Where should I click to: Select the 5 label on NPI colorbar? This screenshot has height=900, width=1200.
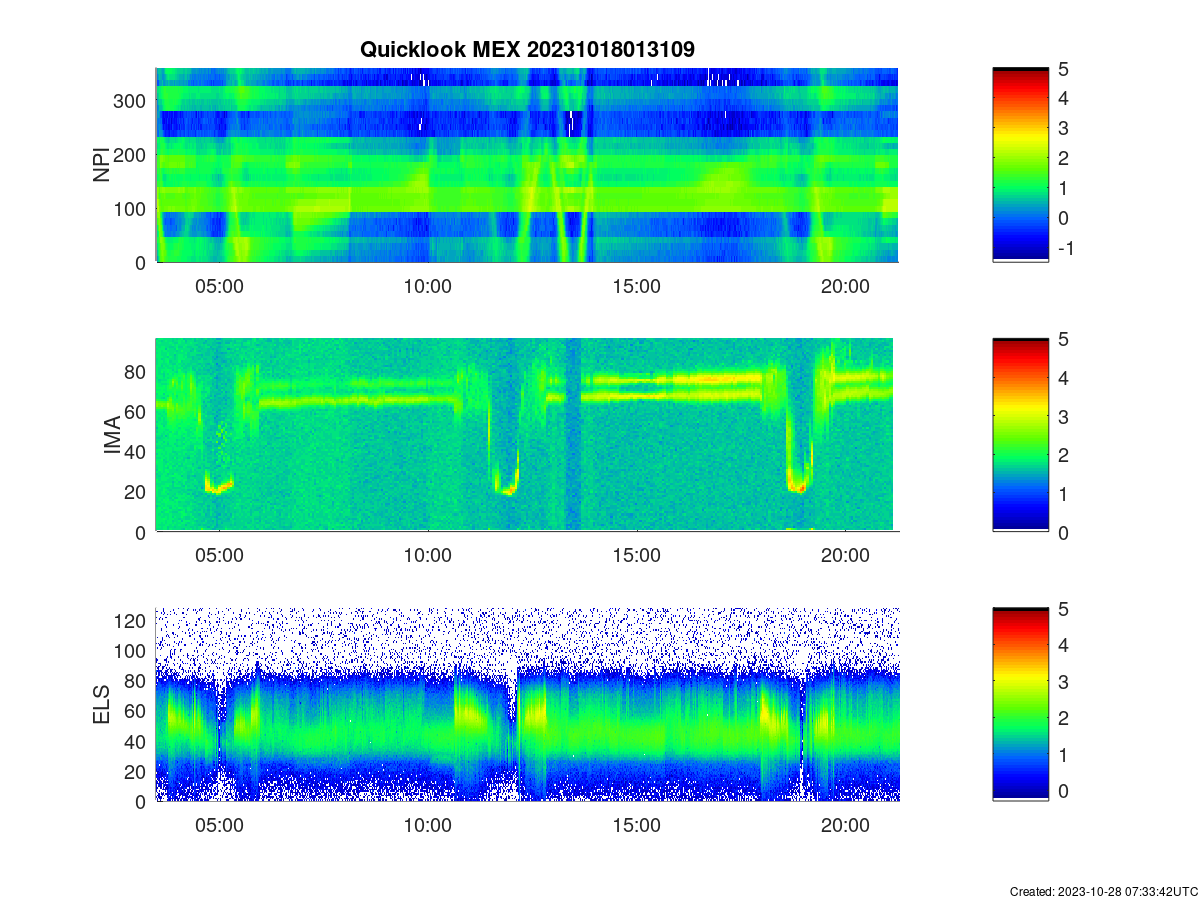(1064, 69)
